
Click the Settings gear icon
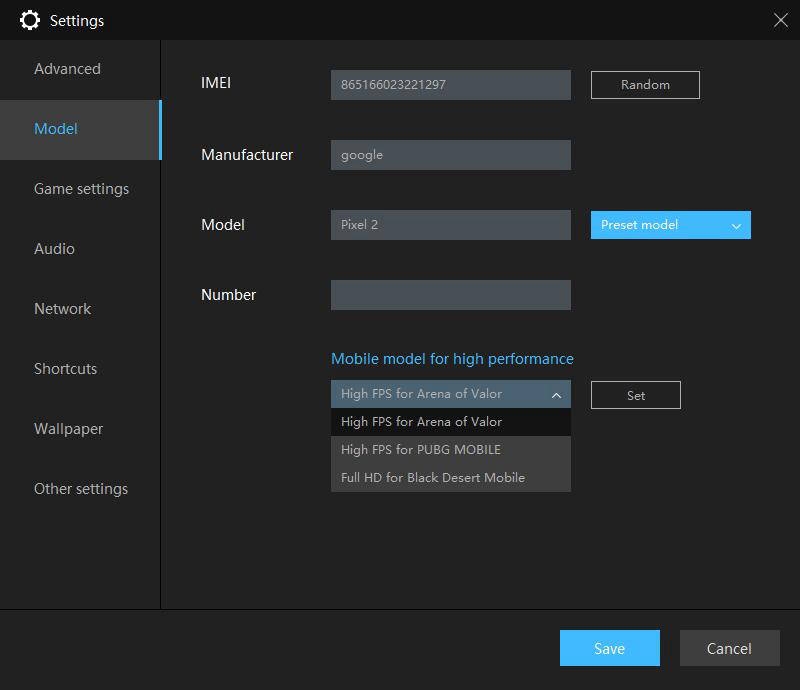click(x=30, y=20)
